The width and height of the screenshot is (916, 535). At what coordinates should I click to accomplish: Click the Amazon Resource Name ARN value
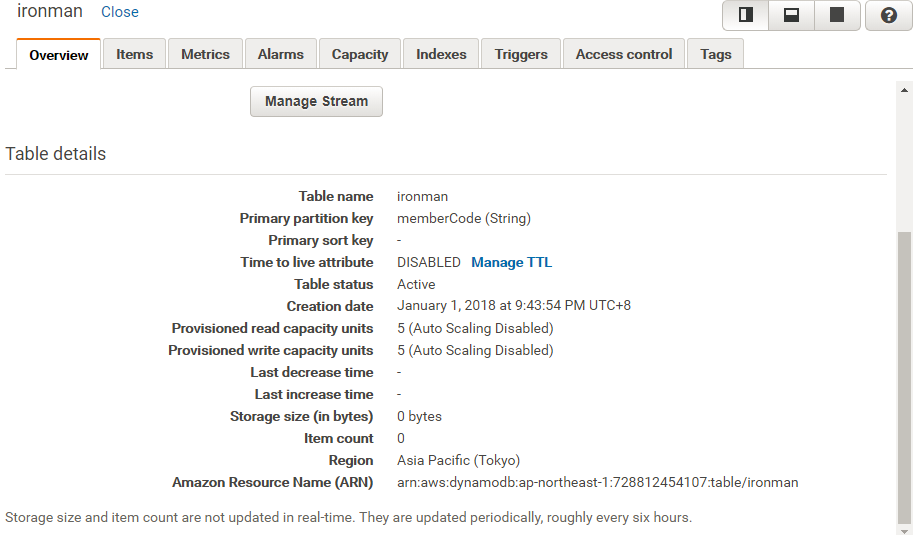pos(597,482)
